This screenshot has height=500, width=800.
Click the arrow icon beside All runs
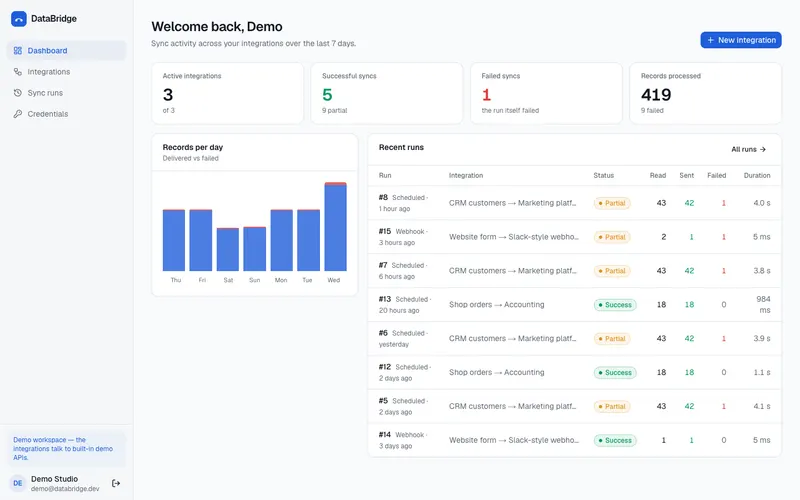pos(763,149)
